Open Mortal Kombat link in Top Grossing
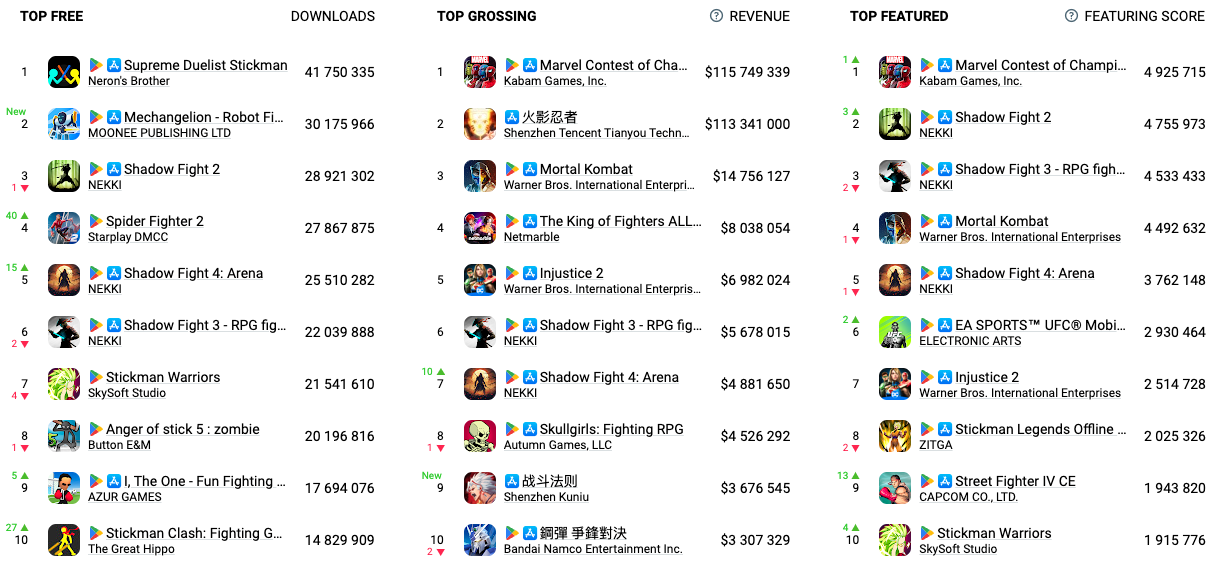 coord(586,169)
